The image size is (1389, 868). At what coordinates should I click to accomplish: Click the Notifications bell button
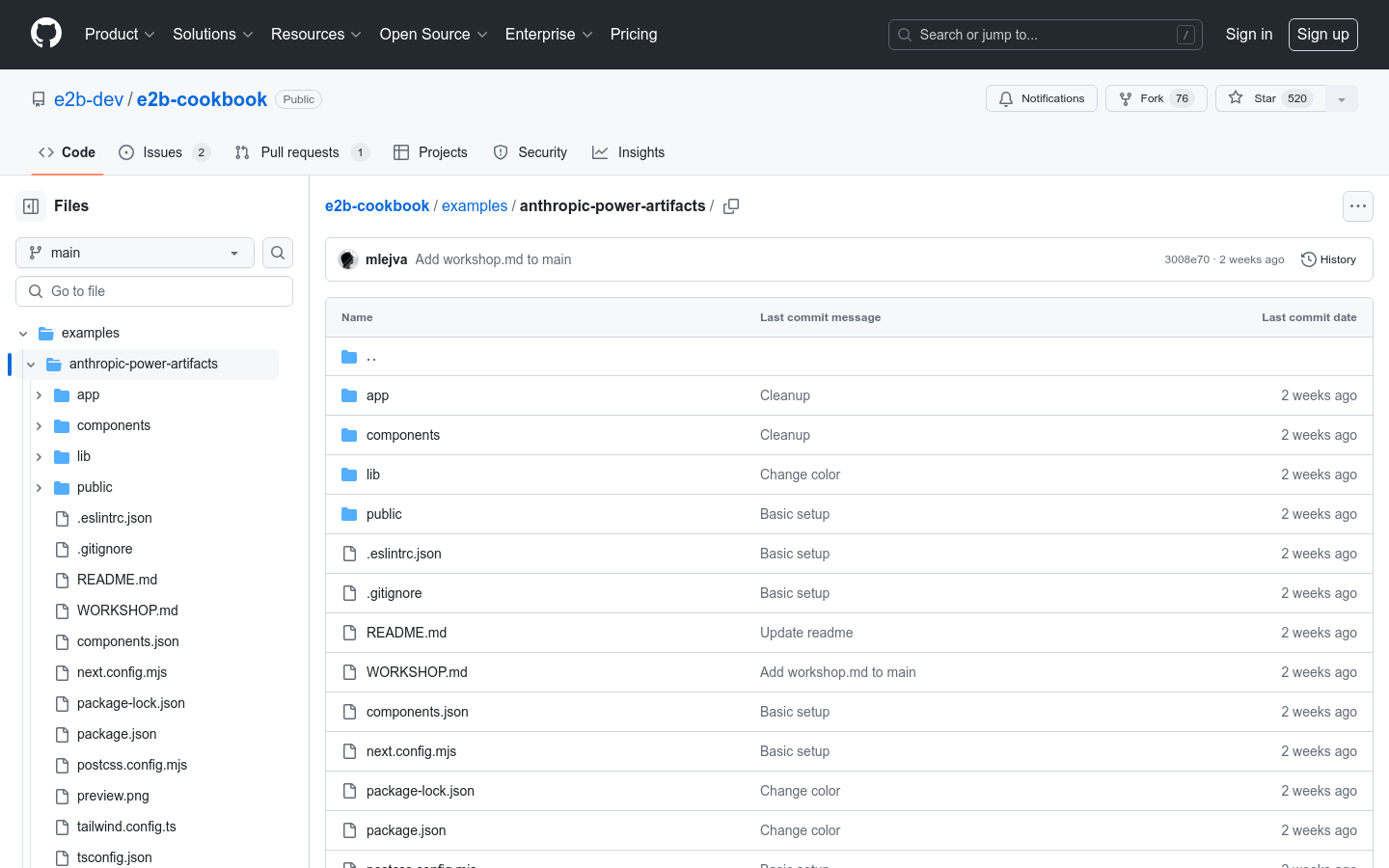(1041, 98)
